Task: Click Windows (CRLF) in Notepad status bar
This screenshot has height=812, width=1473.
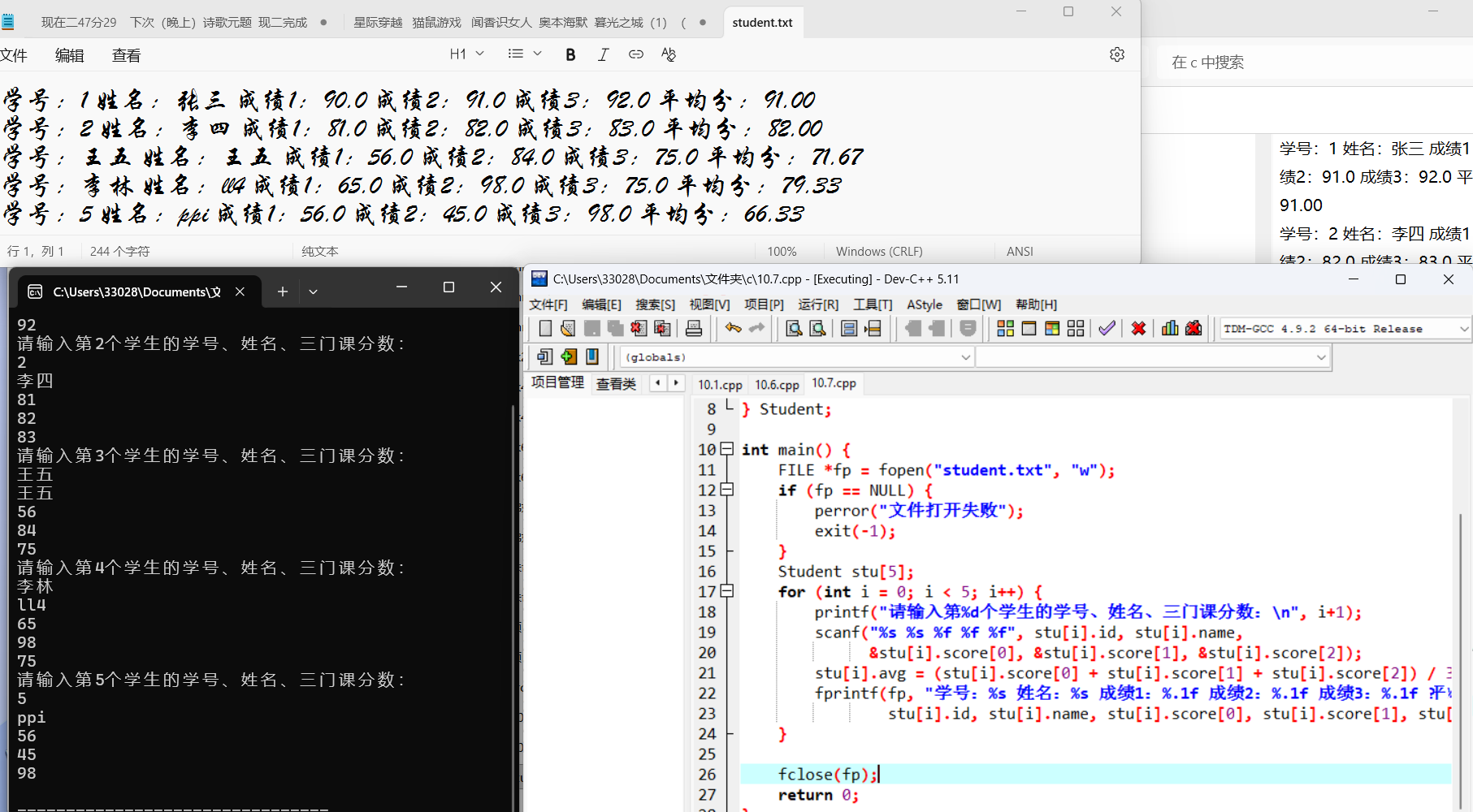Action: 879,252
